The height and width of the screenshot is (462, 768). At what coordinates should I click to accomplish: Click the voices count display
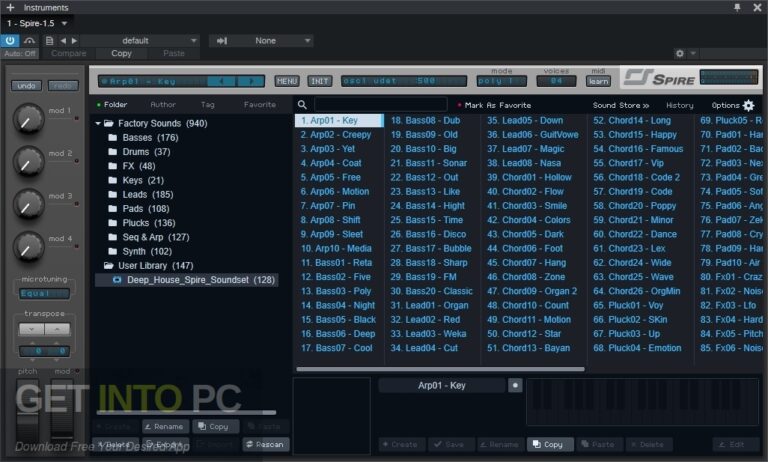tap(556, 81)
